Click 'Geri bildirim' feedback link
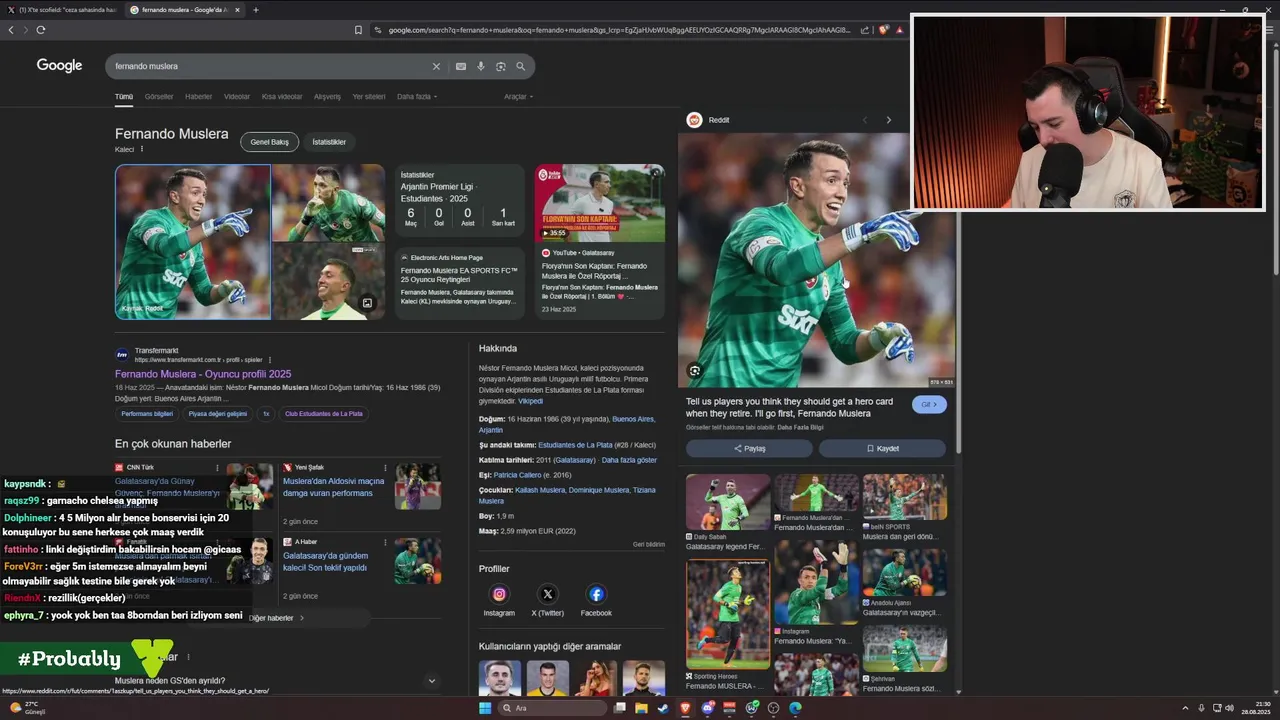Viewport: 1280px width, 720px height. (x=649, y=545)
